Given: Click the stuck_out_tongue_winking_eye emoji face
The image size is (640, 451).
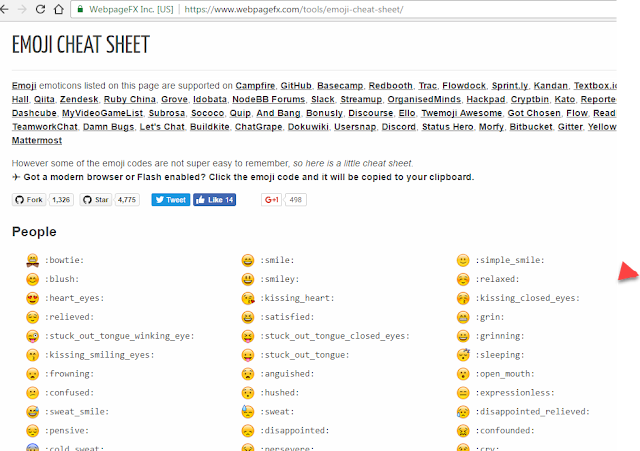Looking at the screenshot, I should click(32, 336).
